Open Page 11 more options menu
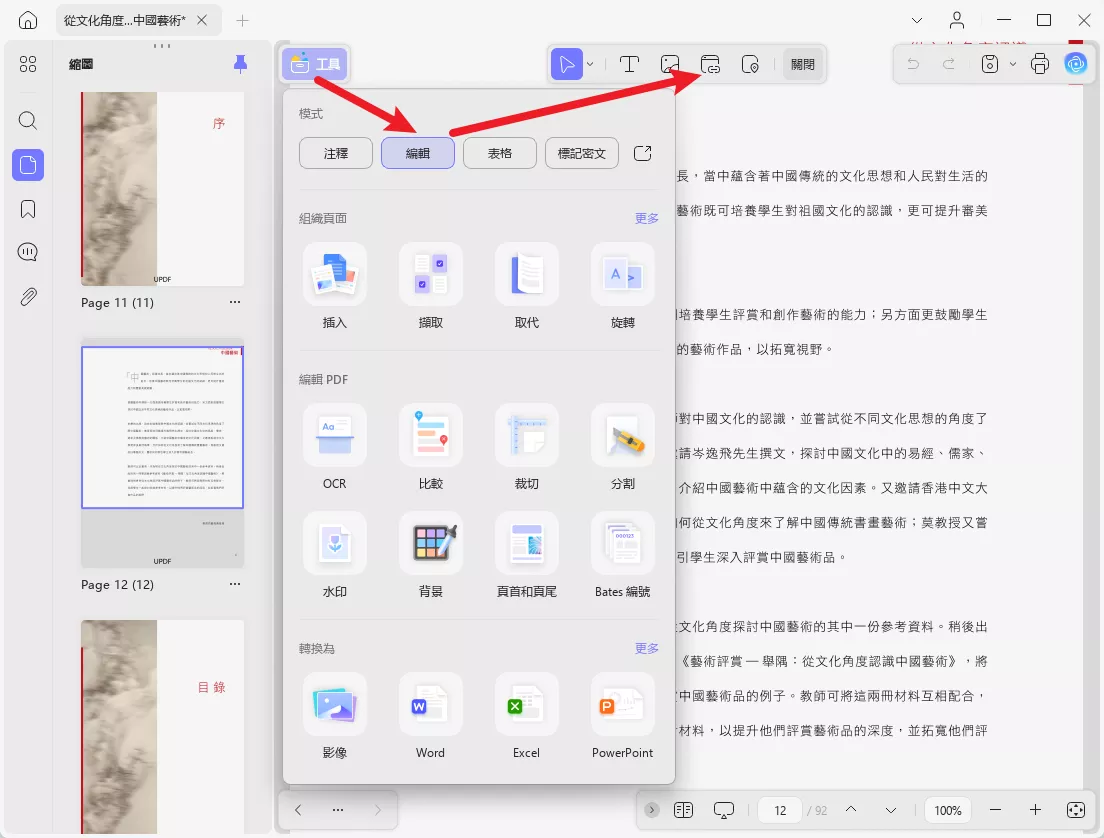 pos(234,302)
